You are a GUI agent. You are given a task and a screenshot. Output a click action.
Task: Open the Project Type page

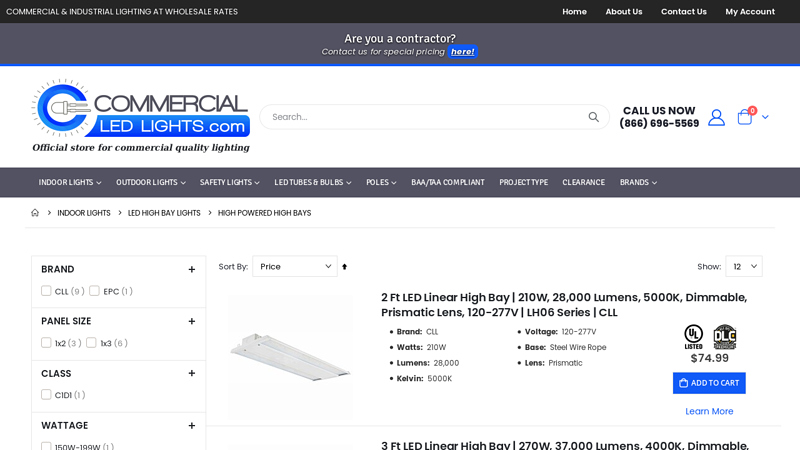coord(523,182)
